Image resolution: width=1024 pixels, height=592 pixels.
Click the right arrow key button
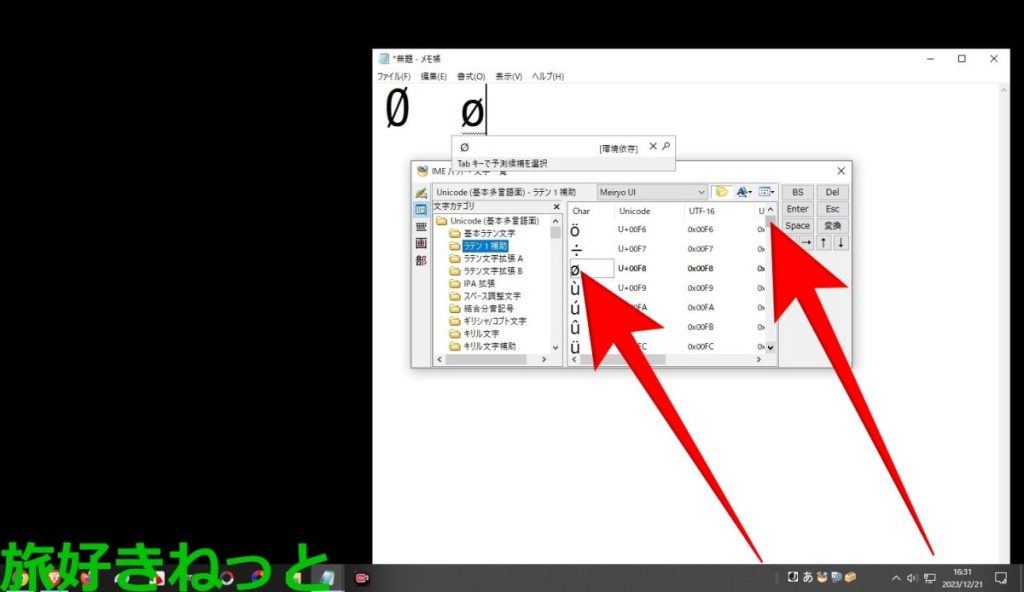click(x=807, y=242)
